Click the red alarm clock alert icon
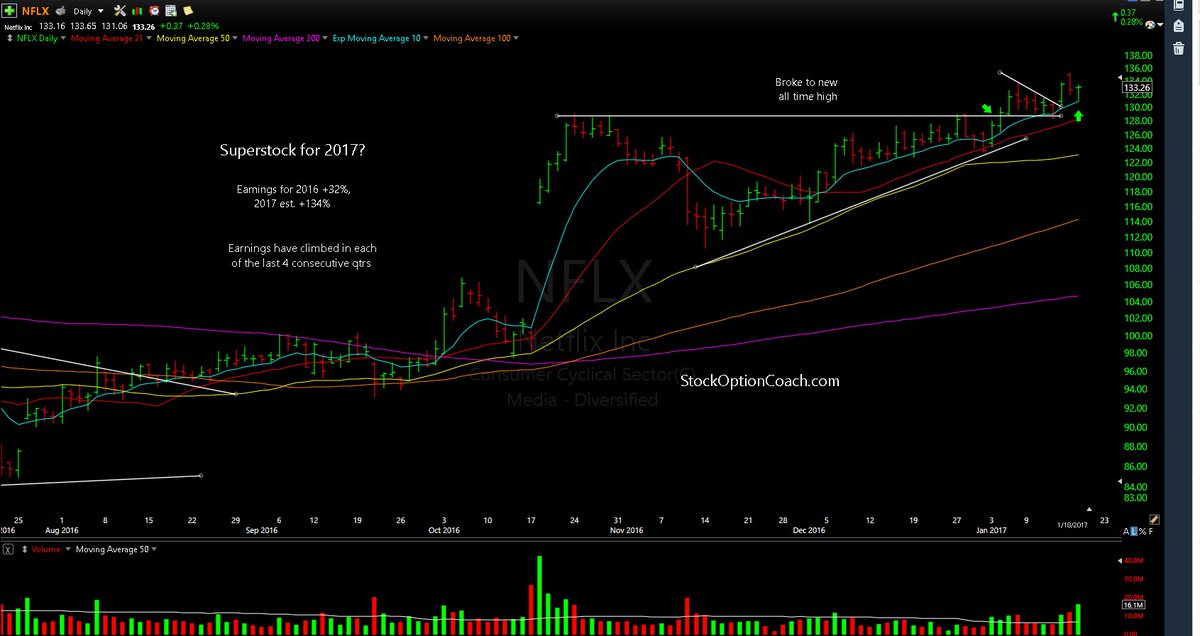This screenshot has height=636, width=1200. coord(154,10)
